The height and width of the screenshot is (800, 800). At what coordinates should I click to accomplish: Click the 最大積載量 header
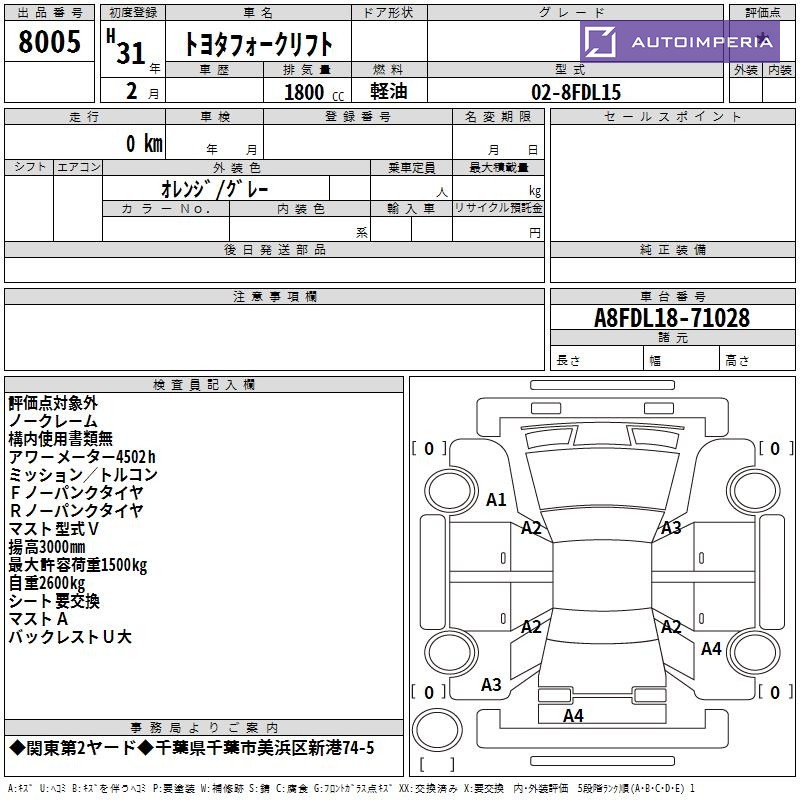coord(498,167)
